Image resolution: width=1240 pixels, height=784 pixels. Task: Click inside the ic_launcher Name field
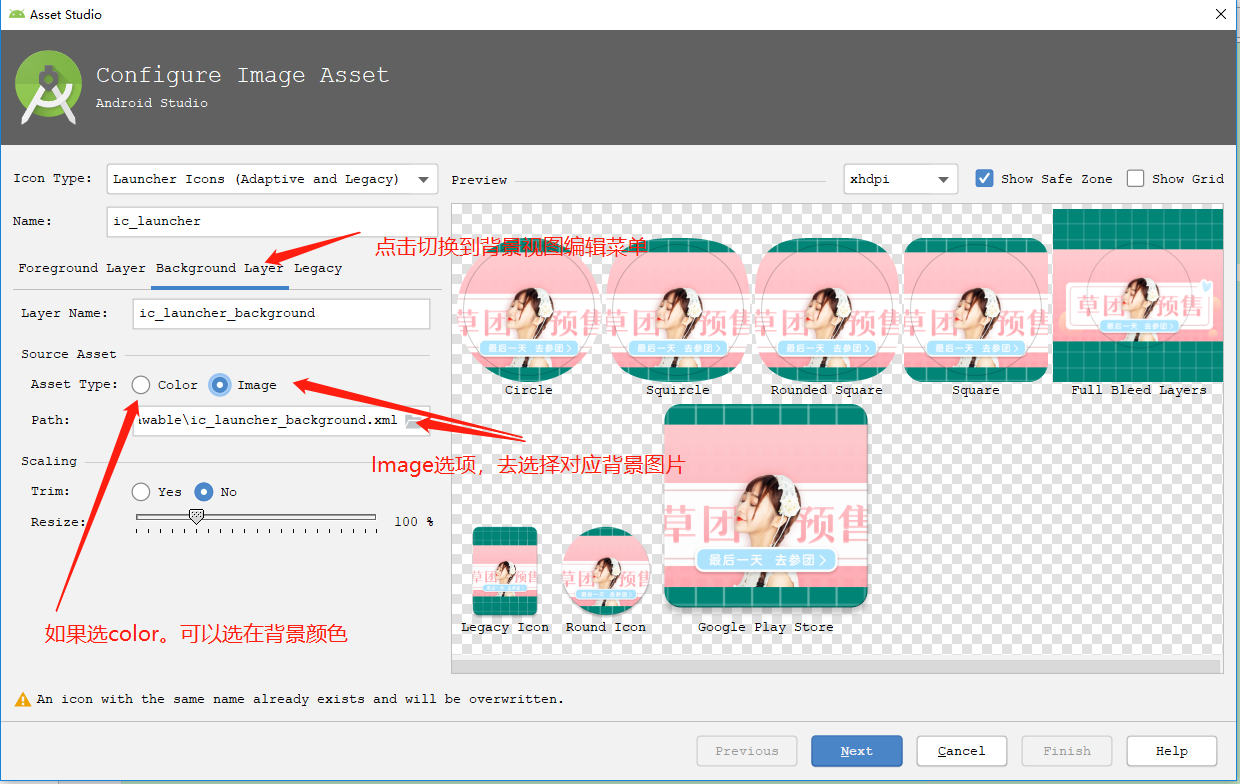pyautogui.click(x=272, y=221)
